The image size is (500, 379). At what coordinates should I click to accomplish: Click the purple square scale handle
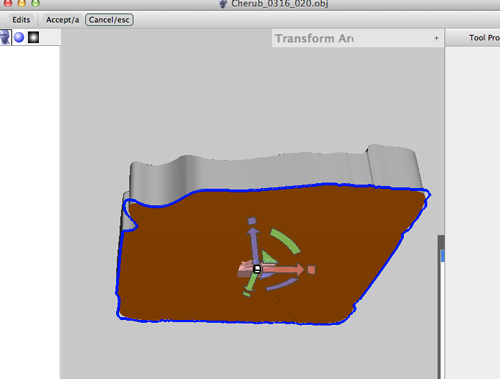[252, 221]
